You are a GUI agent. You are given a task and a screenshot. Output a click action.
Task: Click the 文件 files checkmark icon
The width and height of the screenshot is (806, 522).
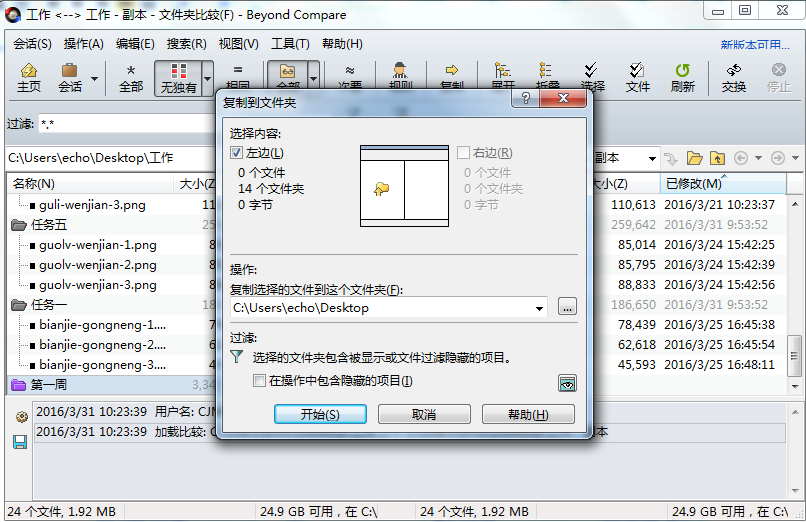click(x=637, y=78)
